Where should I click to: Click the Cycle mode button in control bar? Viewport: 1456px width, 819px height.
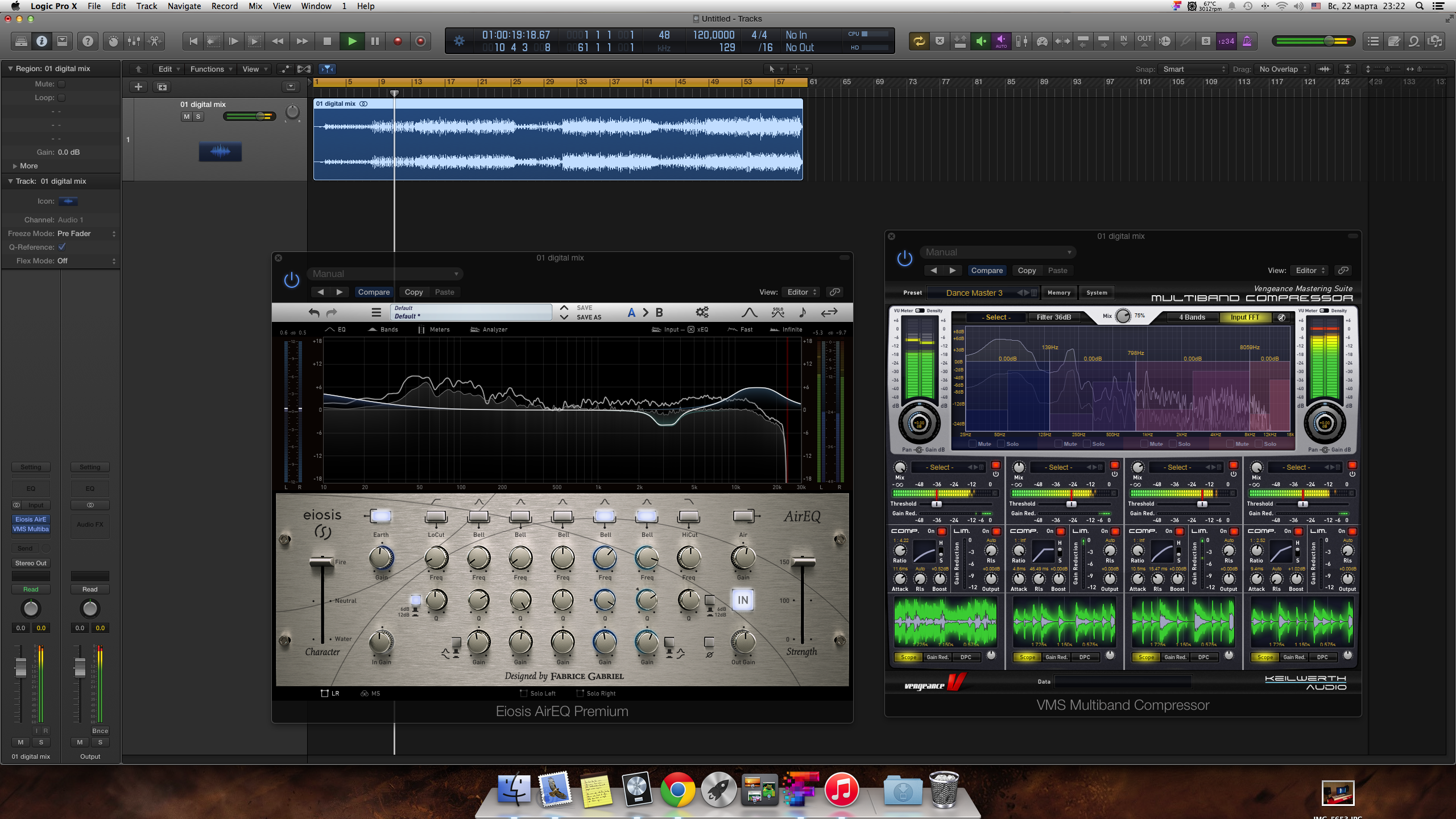[x=919, y=41]
